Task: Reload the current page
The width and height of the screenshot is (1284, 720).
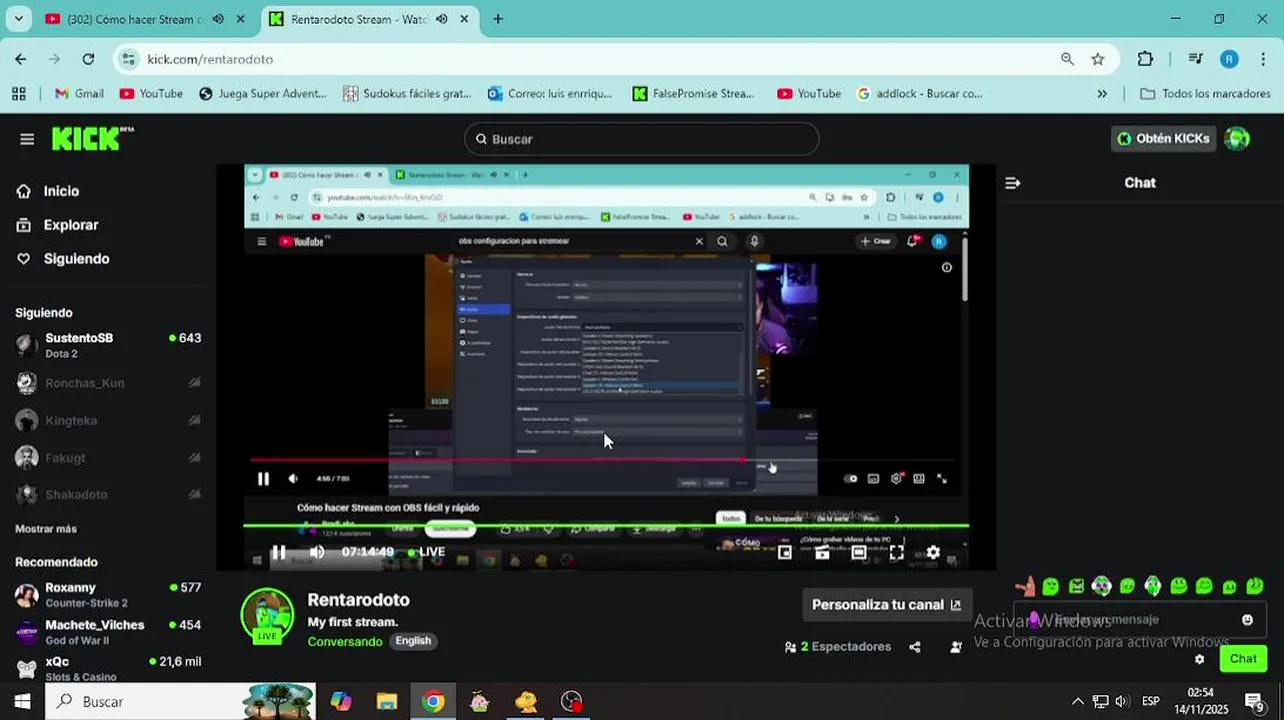Action: [88, 59]
